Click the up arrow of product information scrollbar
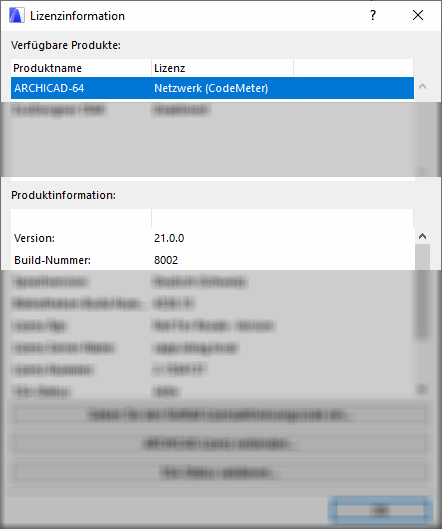Image resolution: width=442 pixels, height=529 pixels. tap(422, 236)
